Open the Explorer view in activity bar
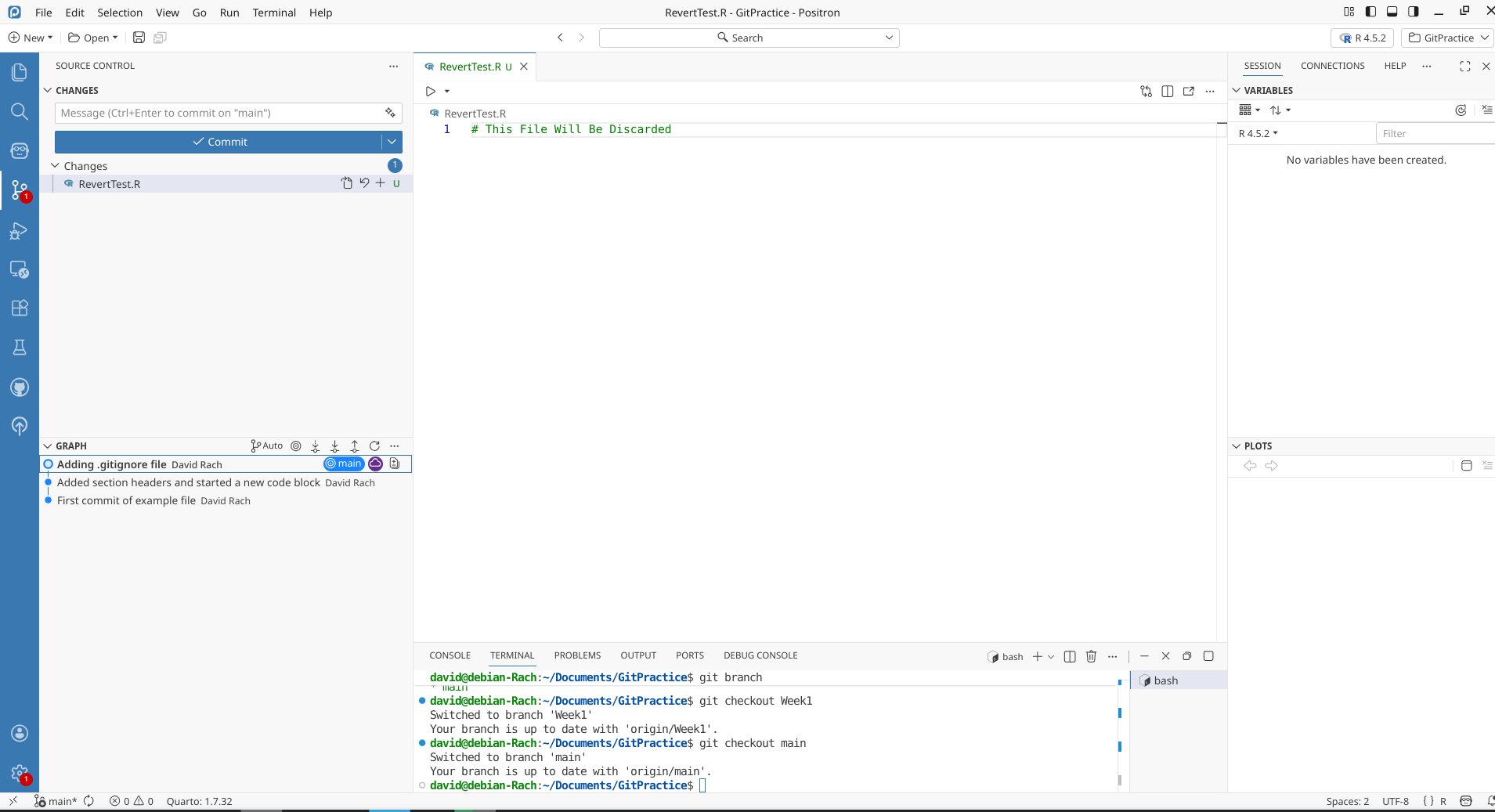 point(20,73)
